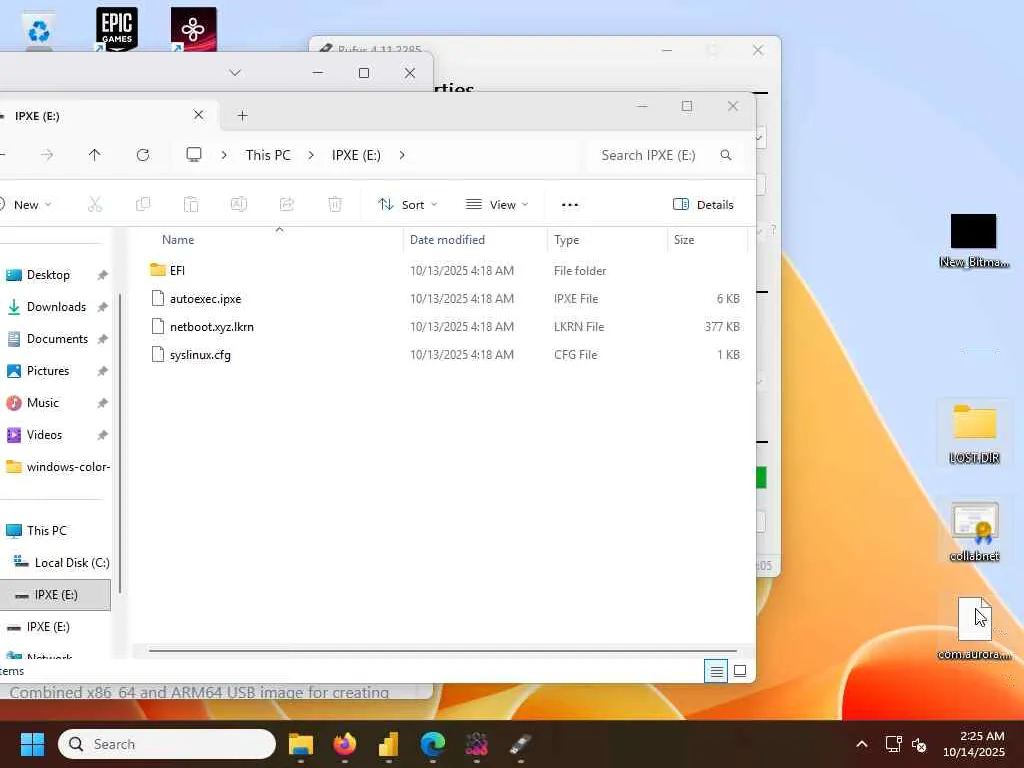Screen dimensions: 1024x768
Task: Click the Delete trash icon
Action: pos(334,204)
